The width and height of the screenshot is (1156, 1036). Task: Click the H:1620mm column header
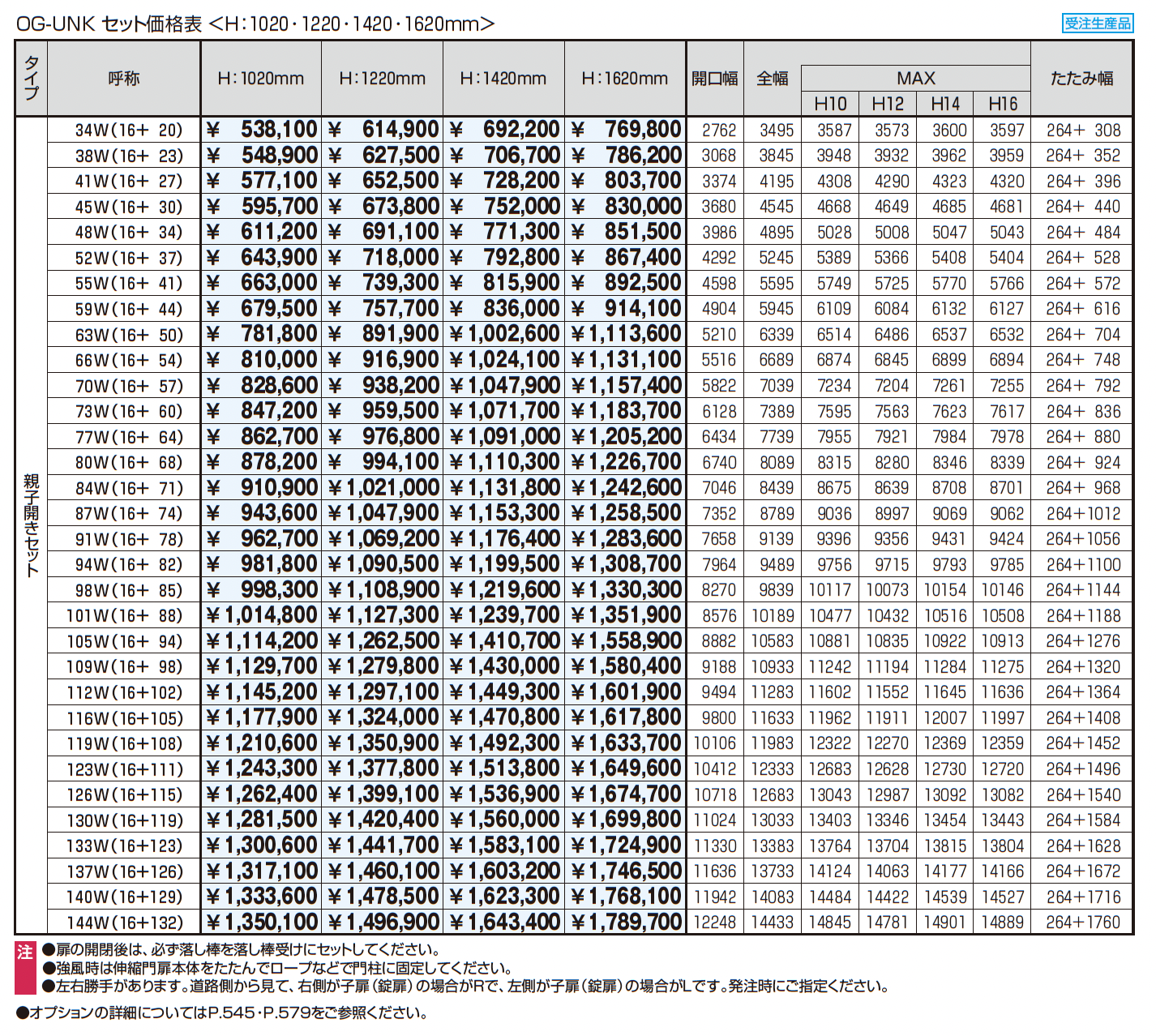coord(625,79)
